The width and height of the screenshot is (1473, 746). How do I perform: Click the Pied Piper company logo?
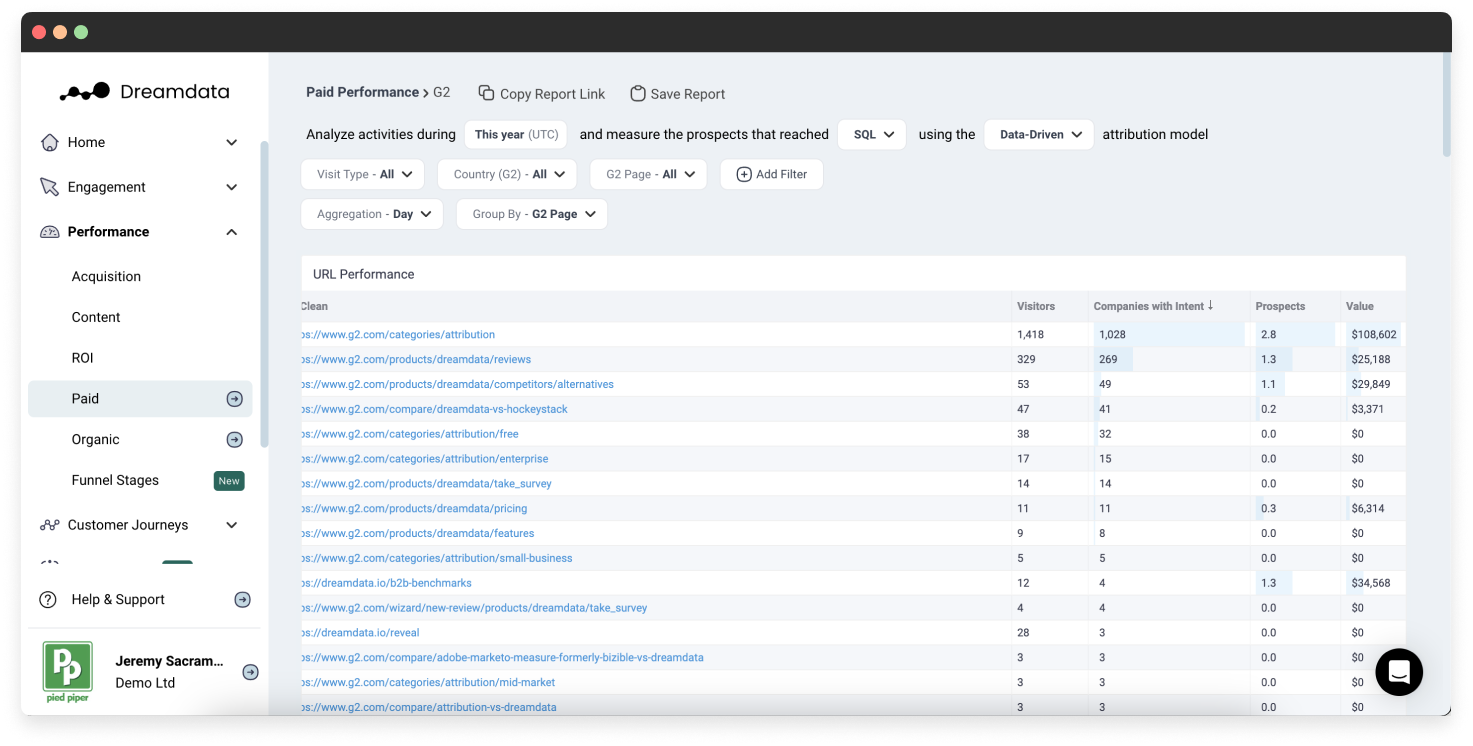pyautogui.click(x=68, y=671)
